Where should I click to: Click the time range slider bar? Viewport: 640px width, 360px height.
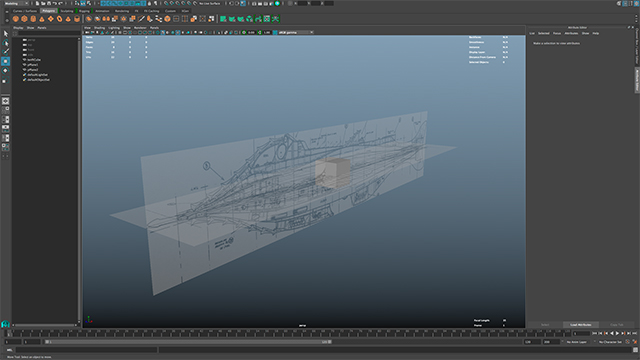coord(188,342)
